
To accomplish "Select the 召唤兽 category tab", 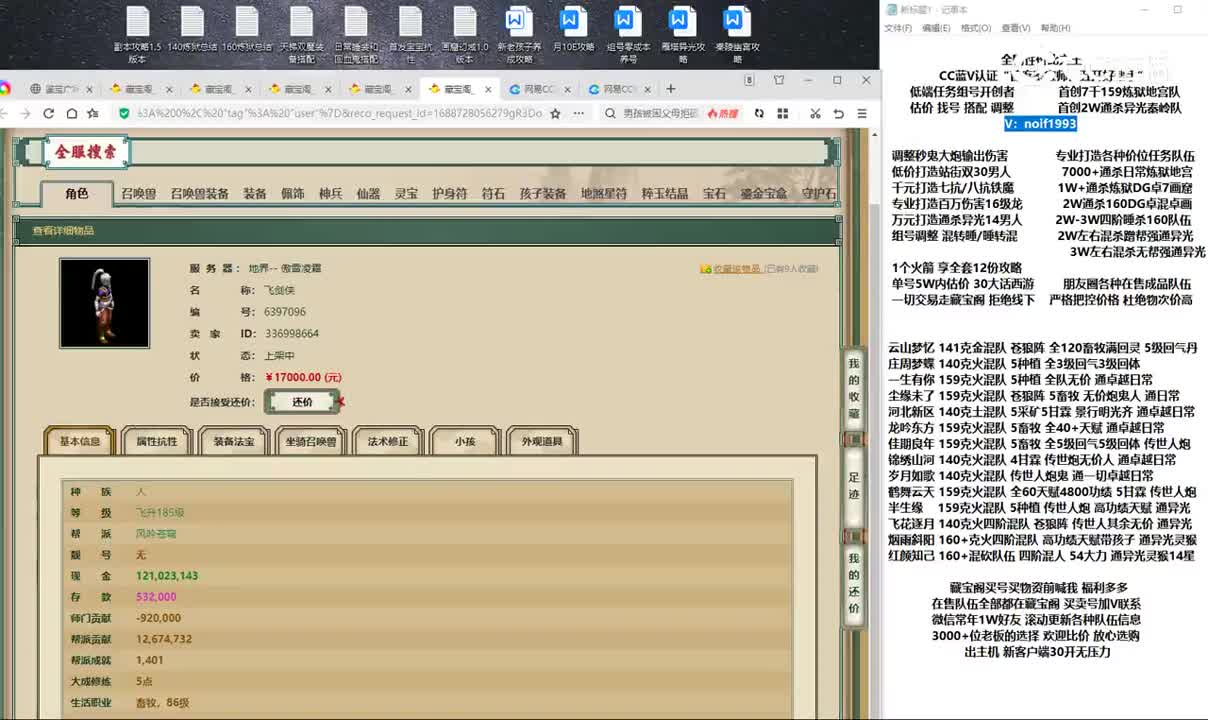I will click(x=139, y=194).
